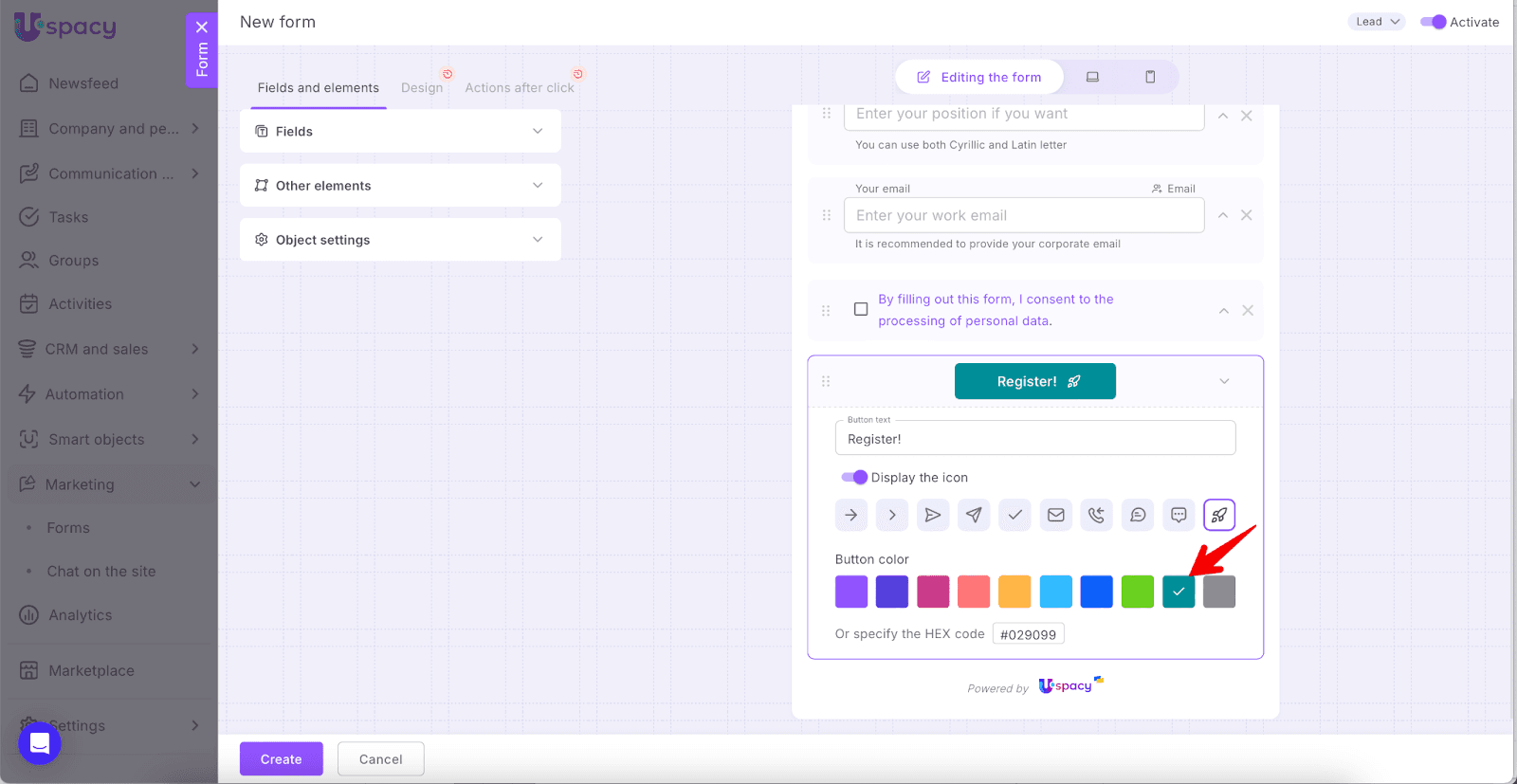
Task: Disable the Display the icon toggle
Action: (x=853, y=477)
